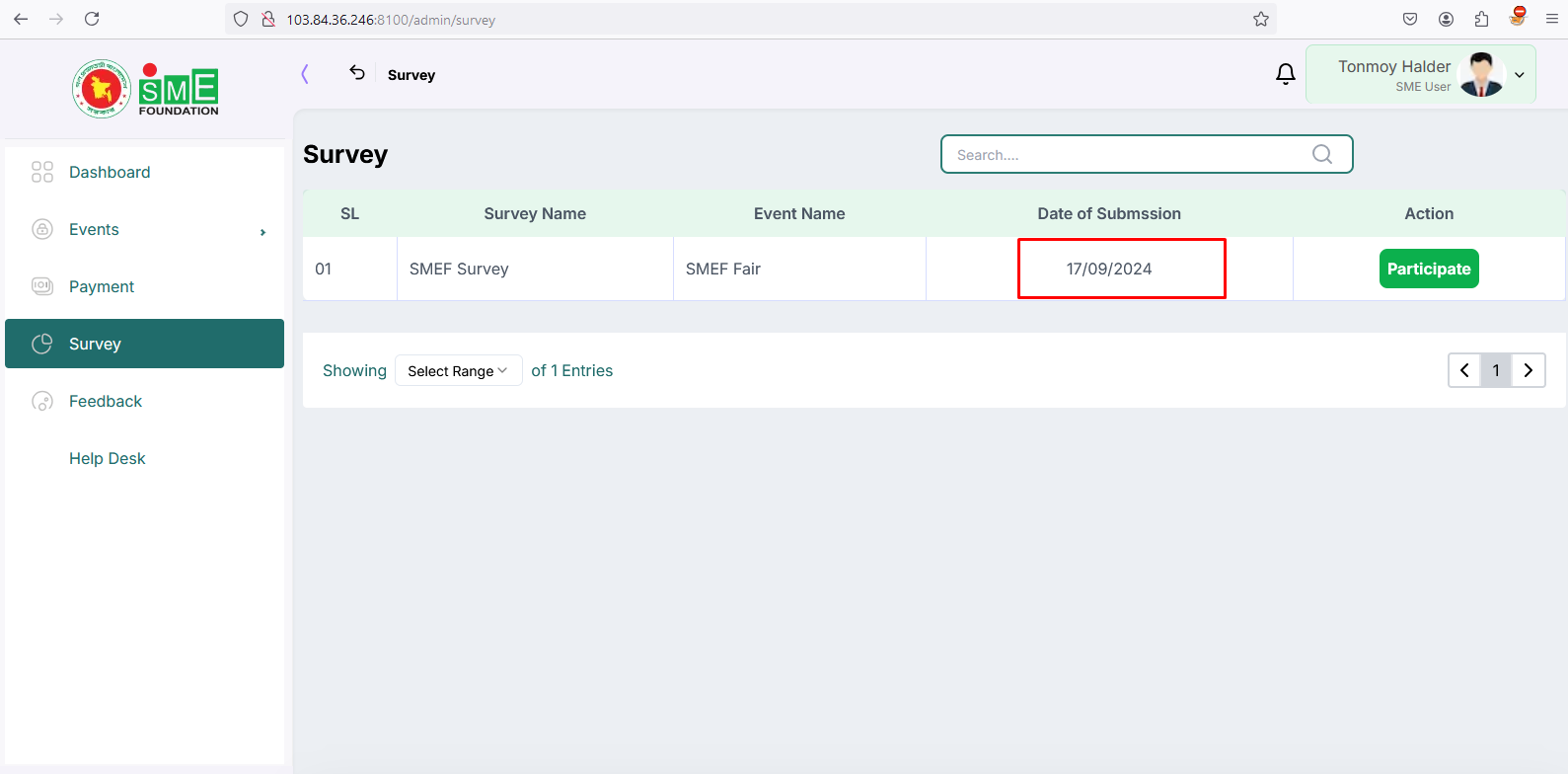Click the SMEF Fair cell

(x=799, y=269)
